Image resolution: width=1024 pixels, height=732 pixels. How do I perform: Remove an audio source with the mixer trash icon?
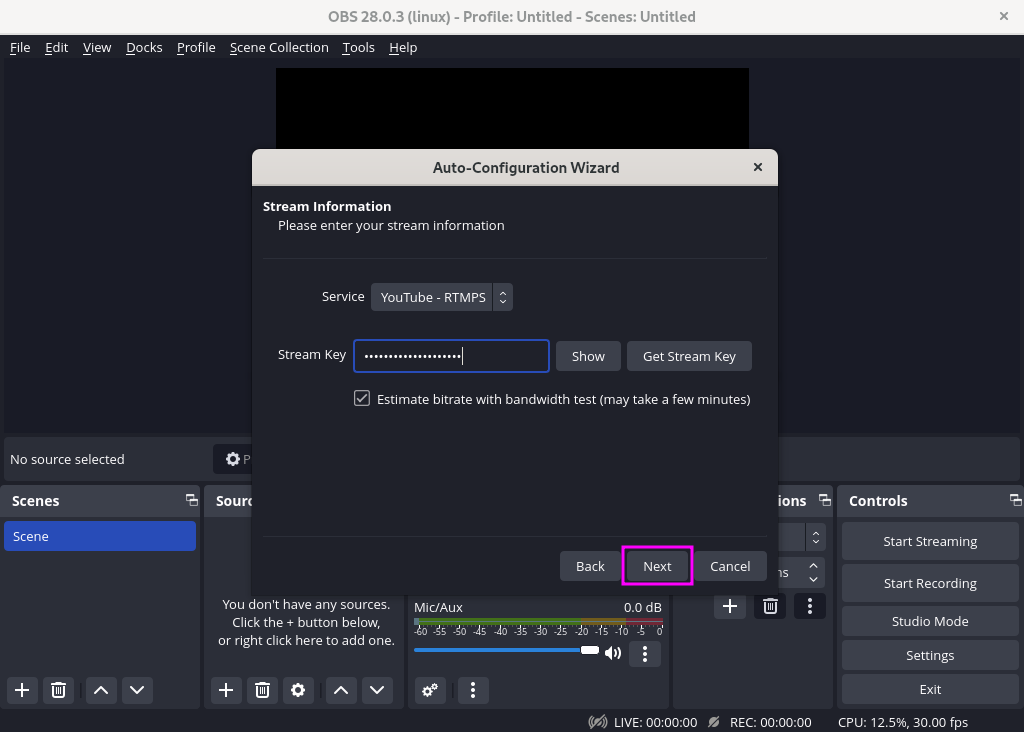(770, 606)
